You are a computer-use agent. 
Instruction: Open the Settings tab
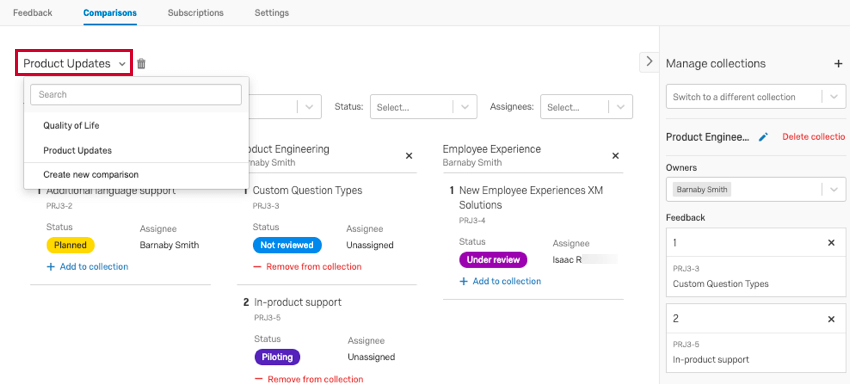(x=272, y=12)
